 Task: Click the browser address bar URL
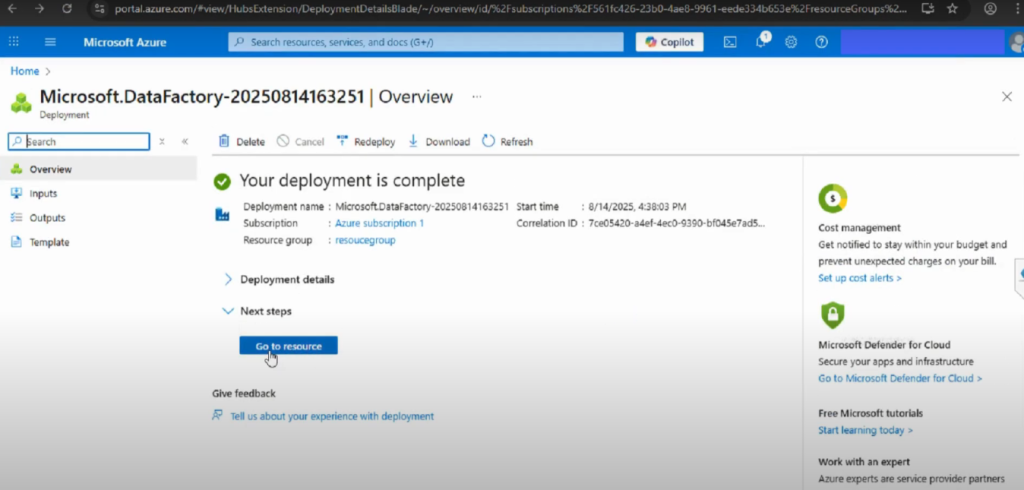[510, 9]
